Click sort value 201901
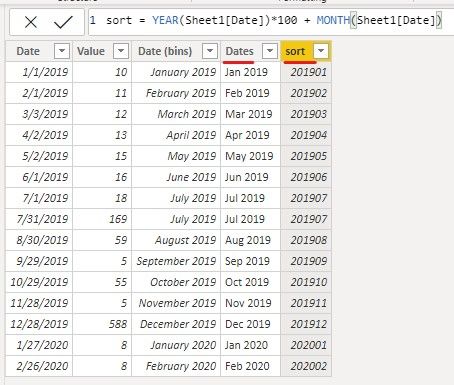The image size is (454, 385). tap(306, 72)
